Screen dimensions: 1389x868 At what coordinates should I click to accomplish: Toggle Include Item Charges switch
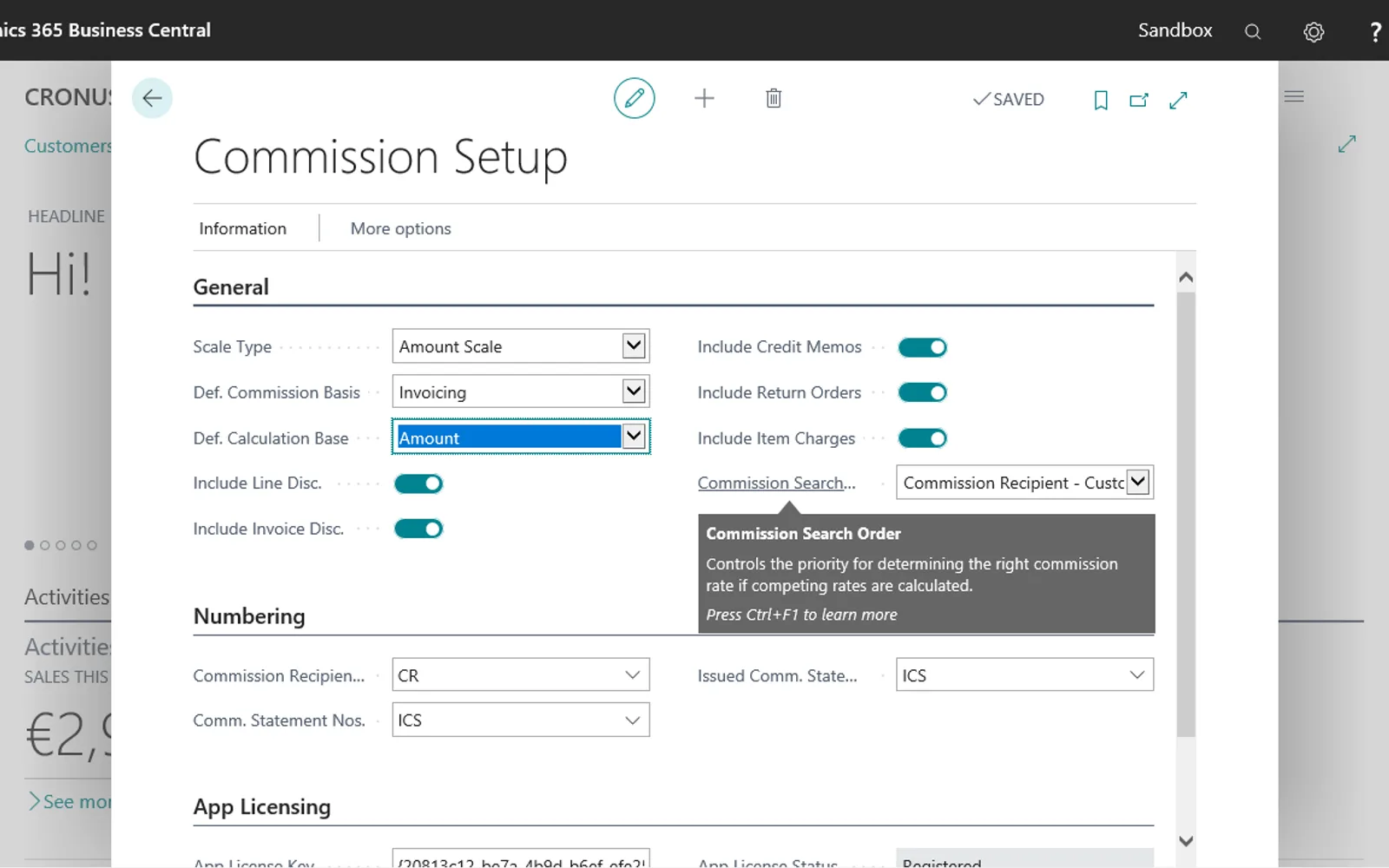click(x=922, y=438)
